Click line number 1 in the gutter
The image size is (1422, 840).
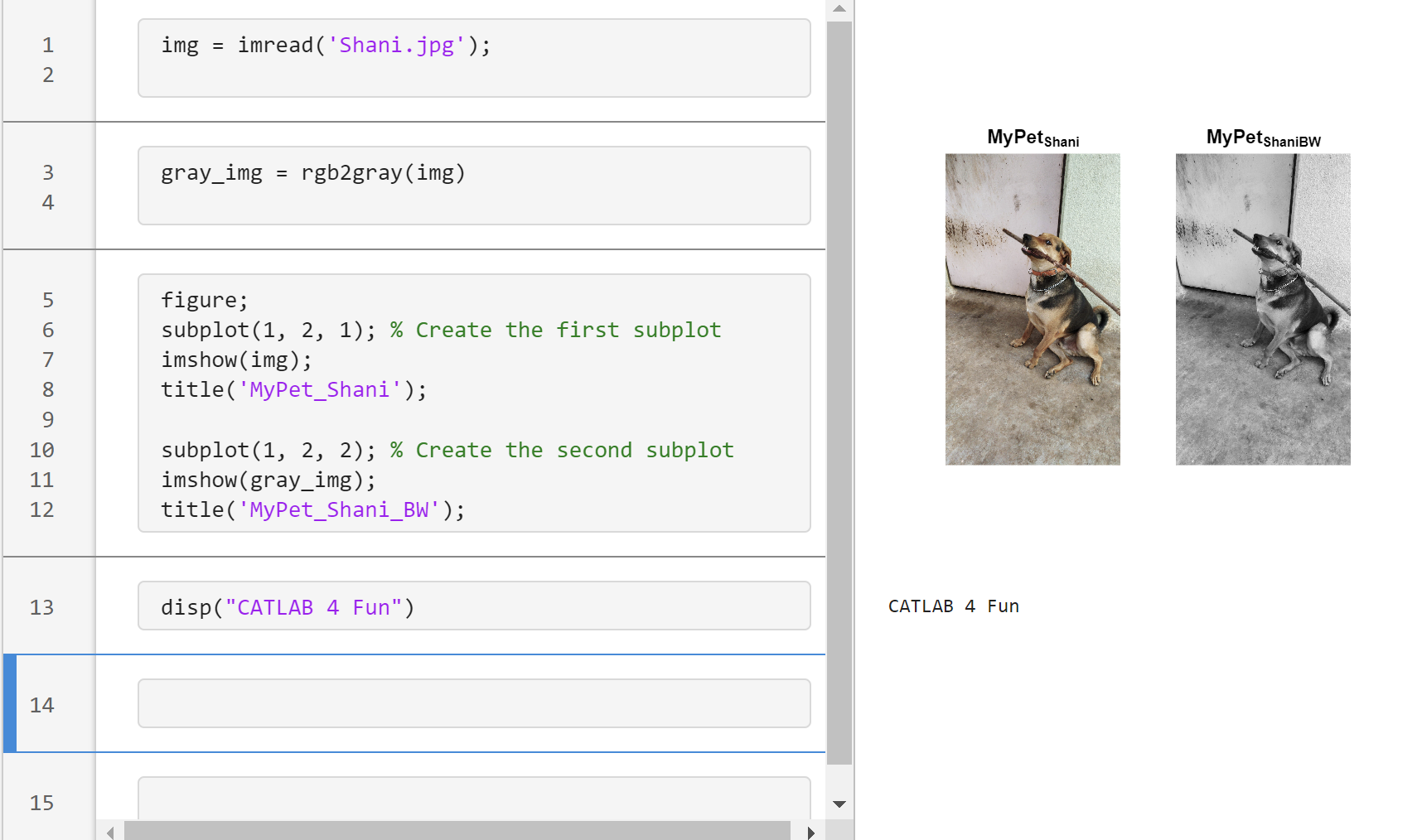tap(48, 45)
